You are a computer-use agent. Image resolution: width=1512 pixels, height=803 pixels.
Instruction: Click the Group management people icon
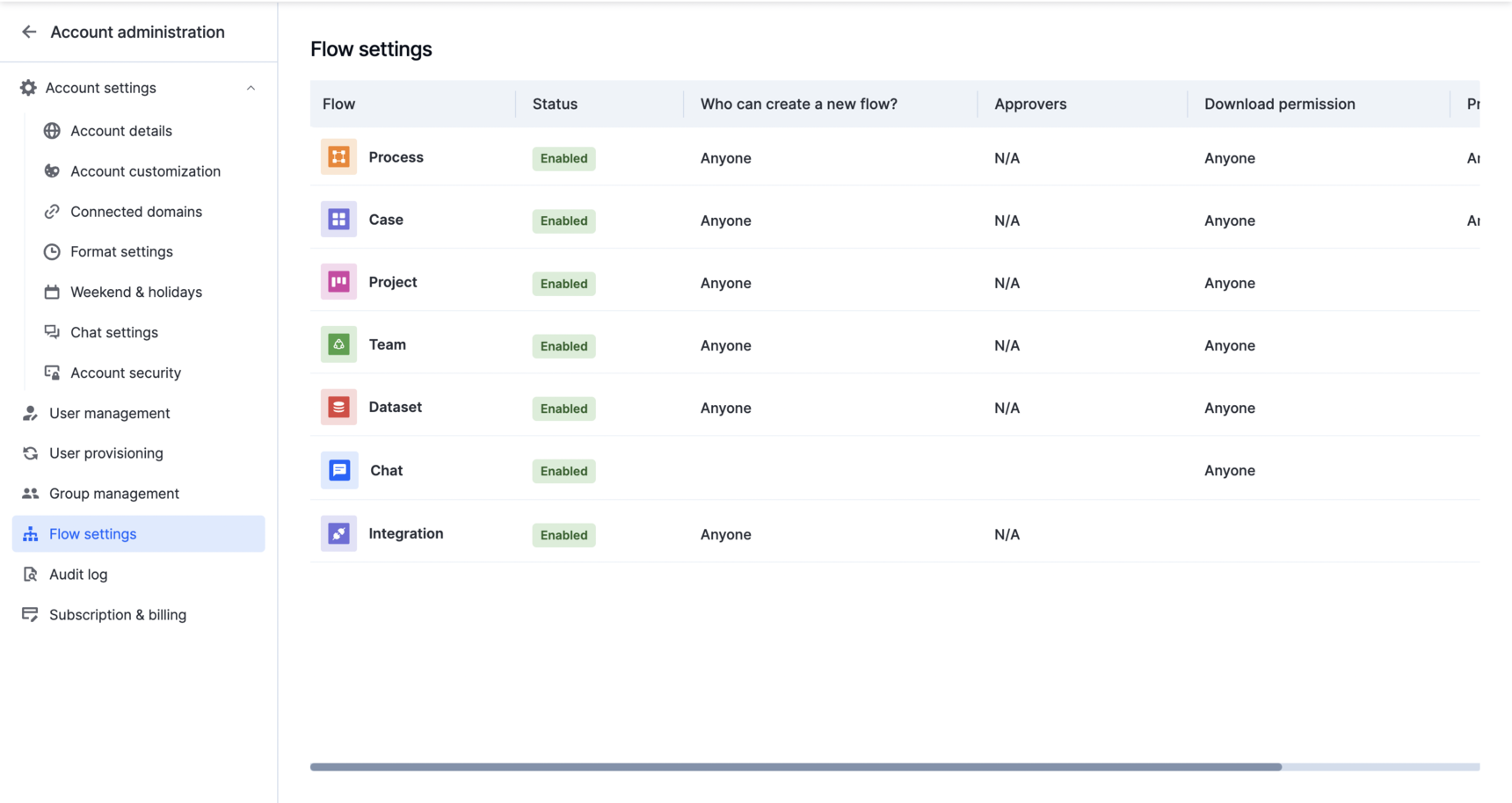click(x=30, y=494)
